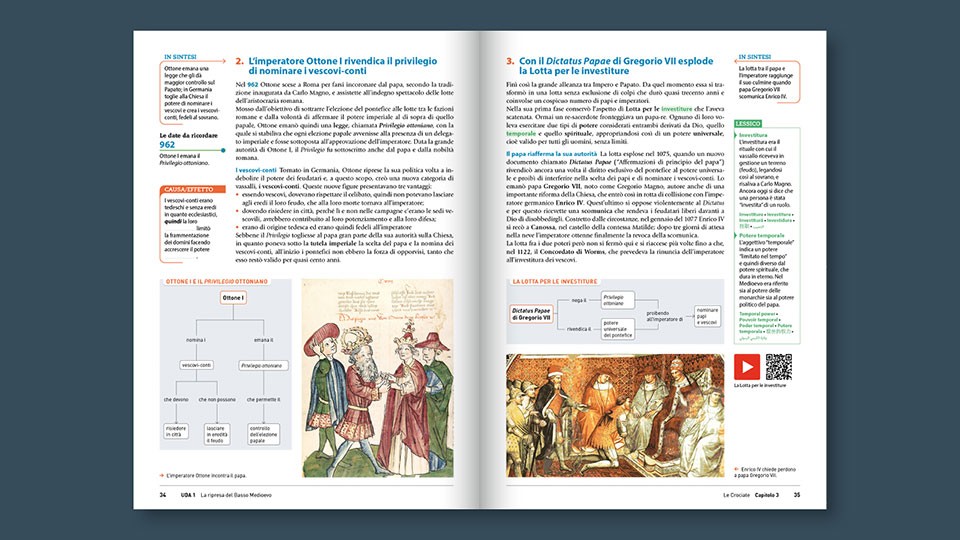Viewport: 960px width, 540px height.
Task: Click the 'controllo dell'elezione papale' box
Action: point(263,434)
